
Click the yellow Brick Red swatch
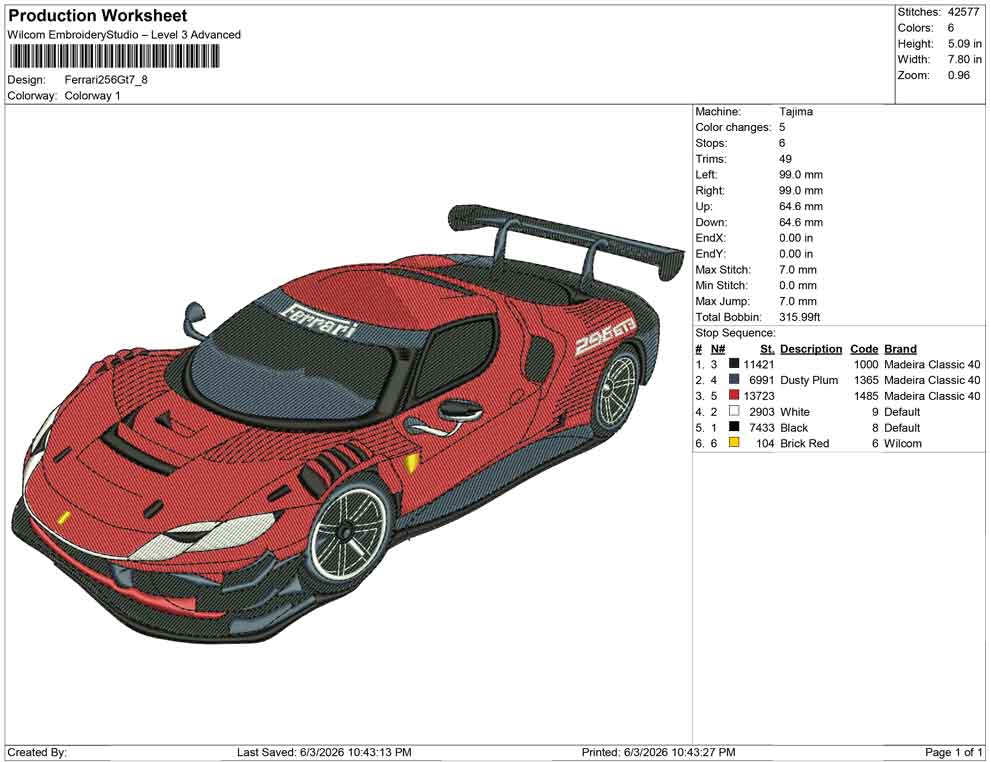pyautogui.click(x=734, y=443)
